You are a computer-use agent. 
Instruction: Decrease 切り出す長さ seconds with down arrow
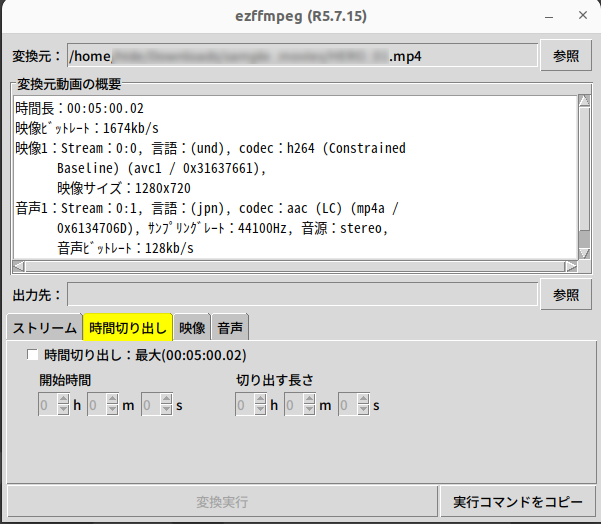click(x=363, y=410)
